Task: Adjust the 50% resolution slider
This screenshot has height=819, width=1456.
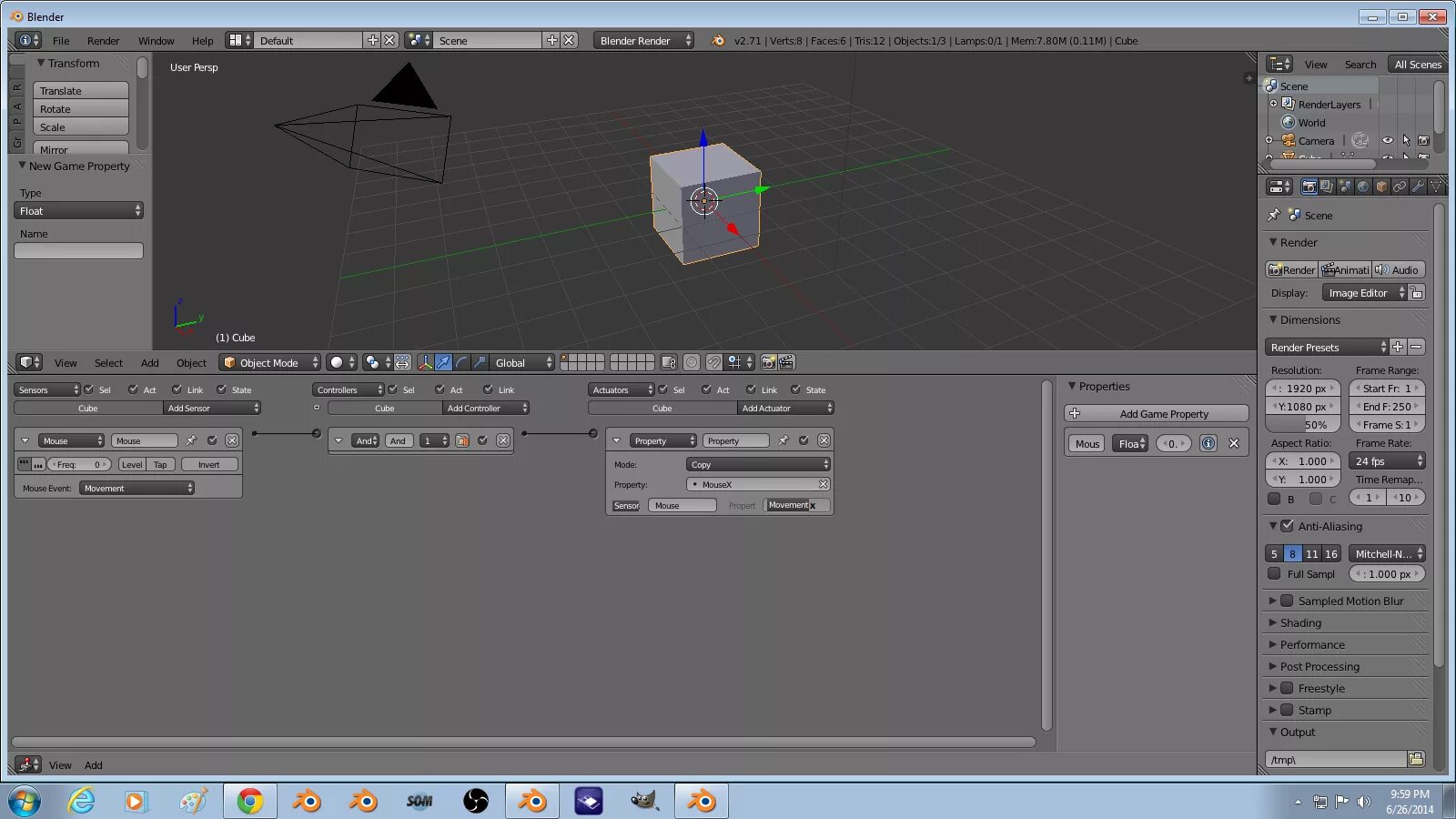Action: [x=1302, y=425]
